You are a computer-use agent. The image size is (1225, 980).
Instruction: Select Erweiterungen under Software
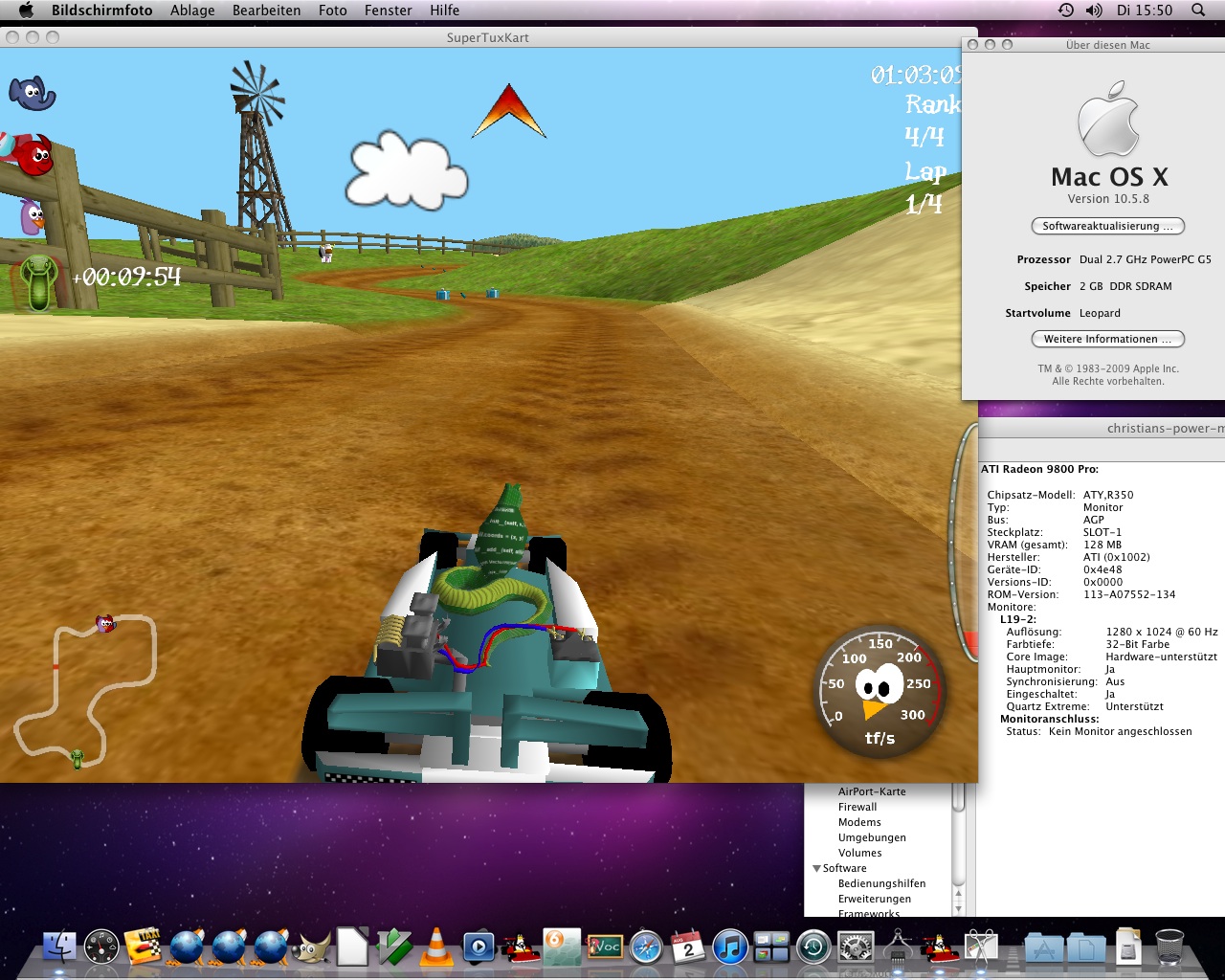875,899
